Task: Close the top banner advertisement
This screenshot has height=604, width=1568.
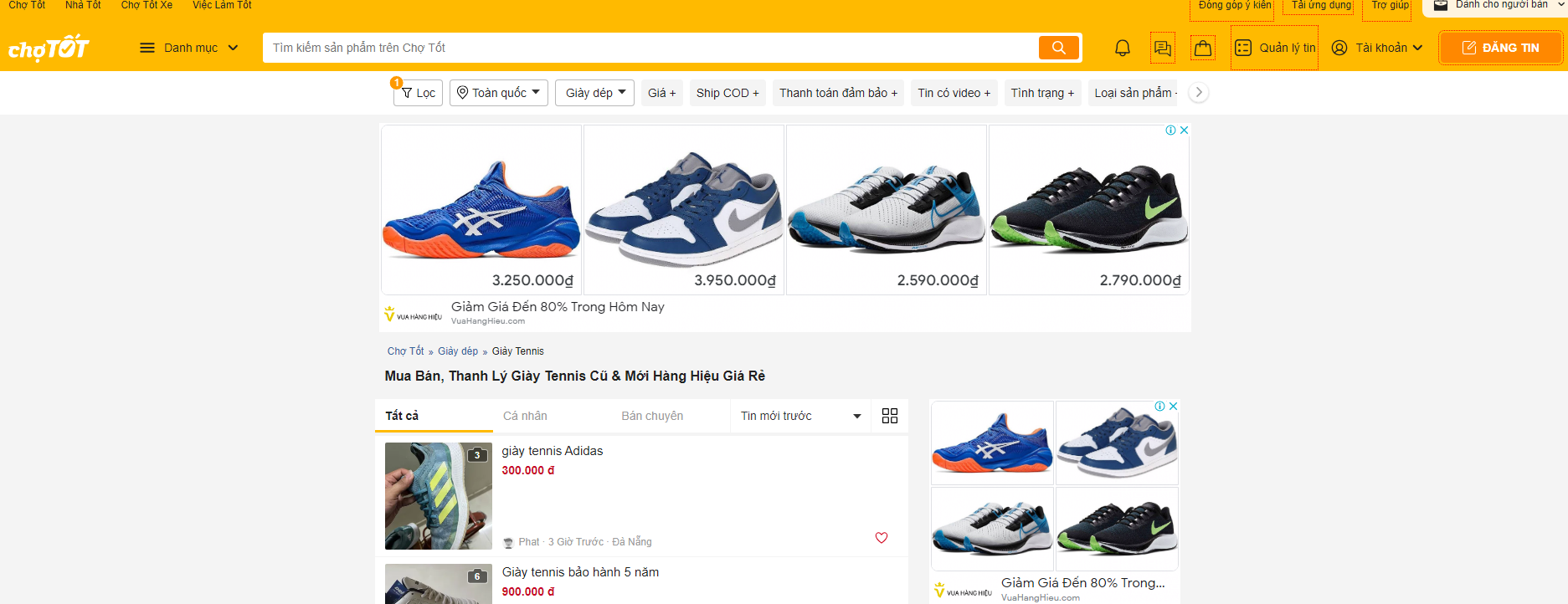Action: 1184,131
